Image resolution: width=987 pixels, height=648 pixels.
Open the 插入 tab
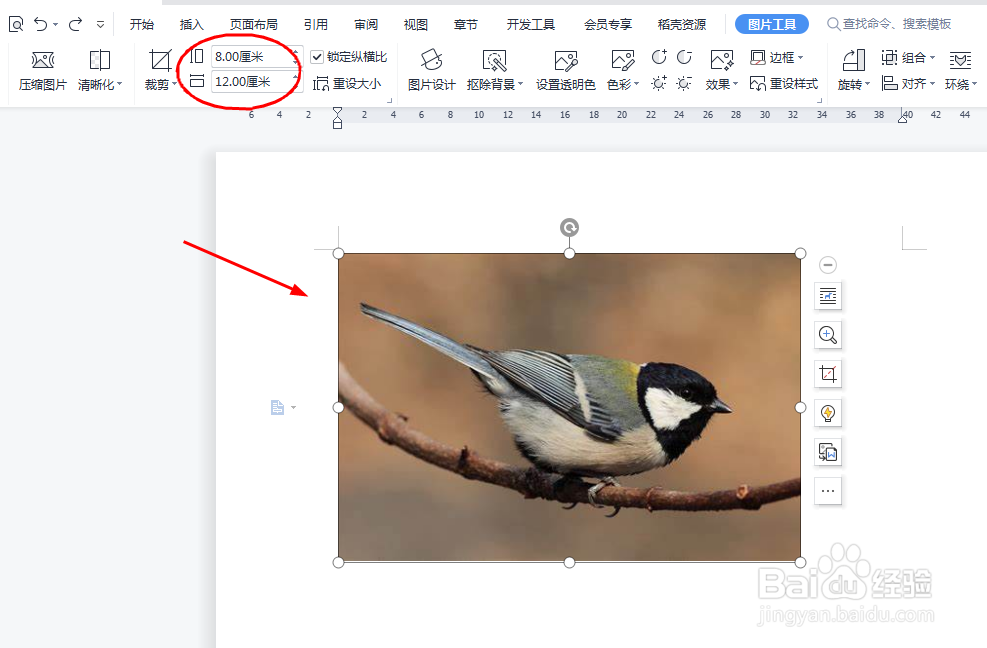191,25
